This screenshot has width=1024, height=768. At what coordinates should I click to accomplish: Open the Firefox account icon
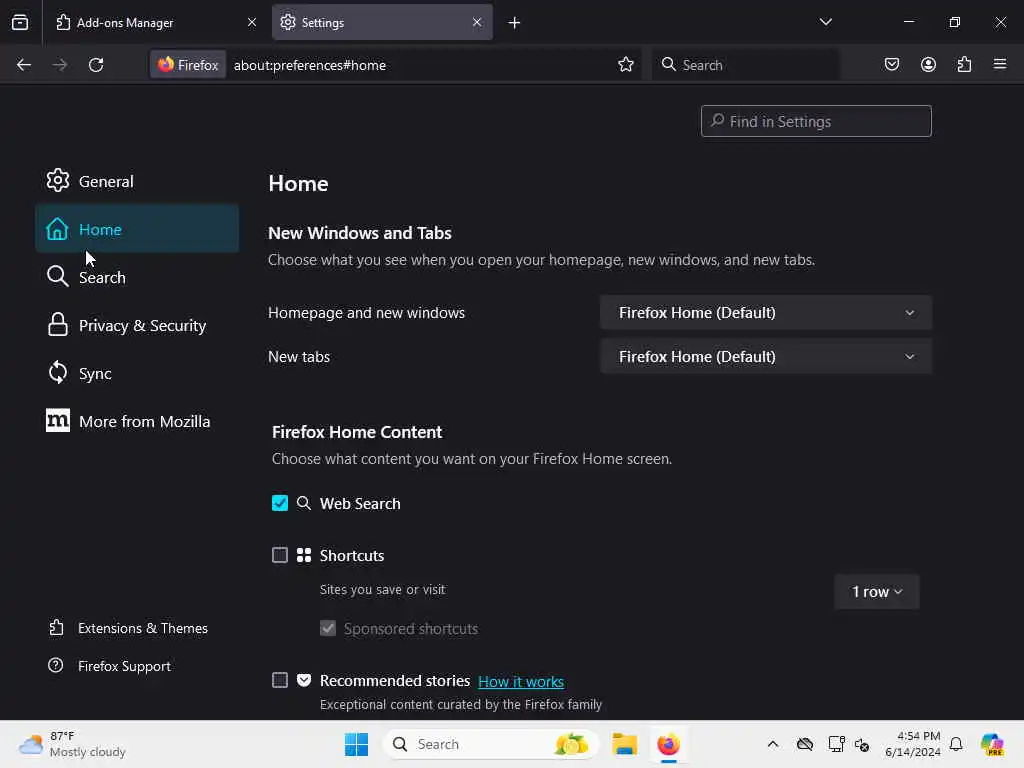click(928, 65)
